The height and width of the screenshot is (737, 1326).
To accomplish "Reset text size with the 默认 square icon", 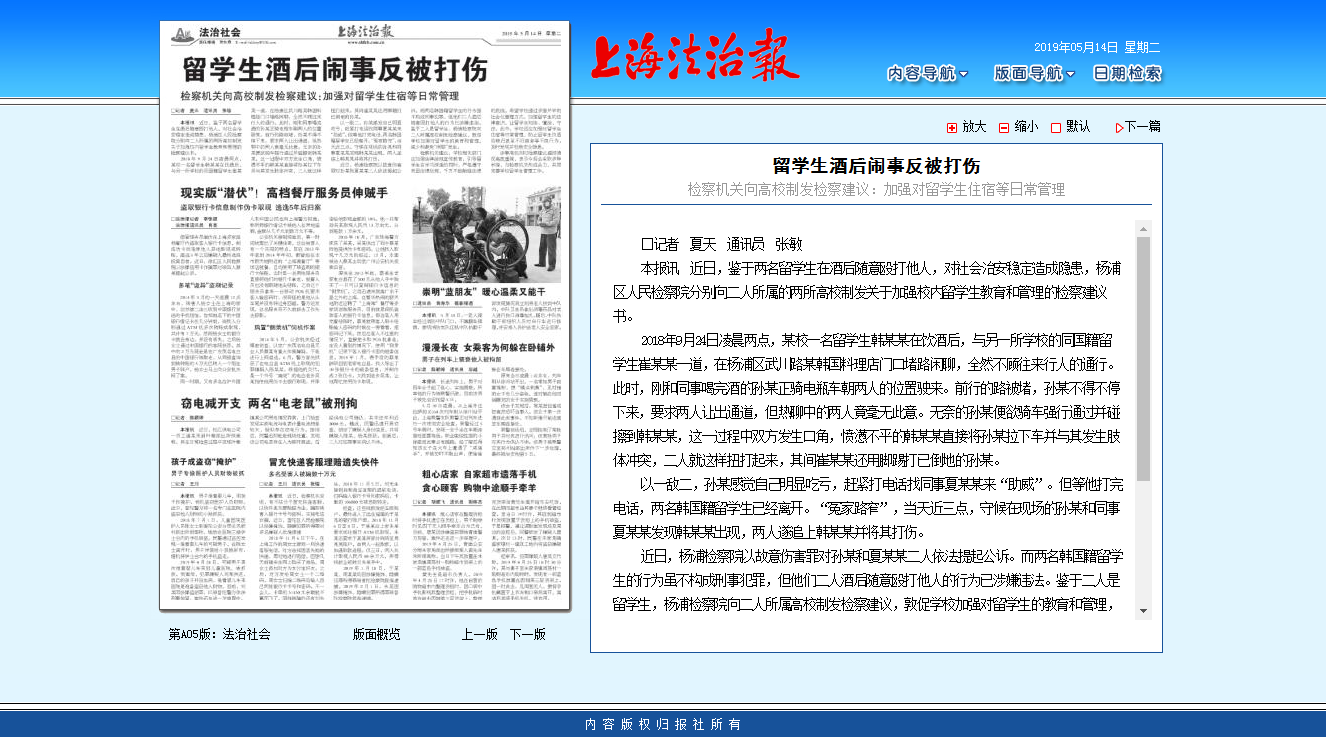I will (x=1058, y=127).
